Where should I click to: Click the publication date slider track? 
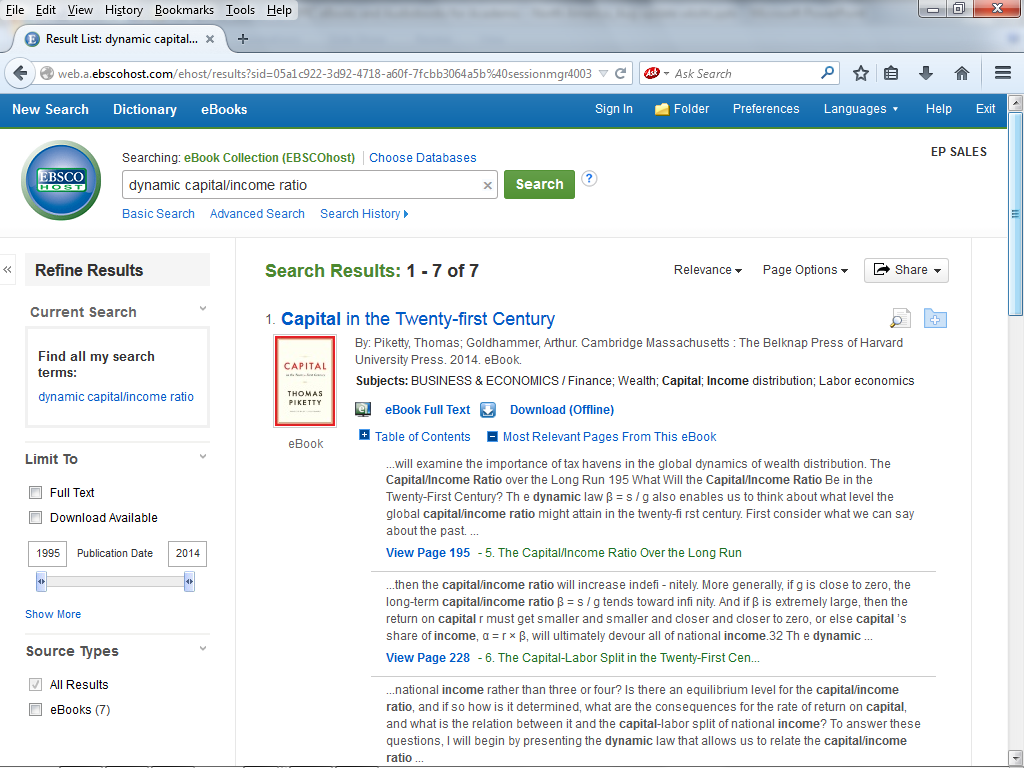(x=115, y=581)
